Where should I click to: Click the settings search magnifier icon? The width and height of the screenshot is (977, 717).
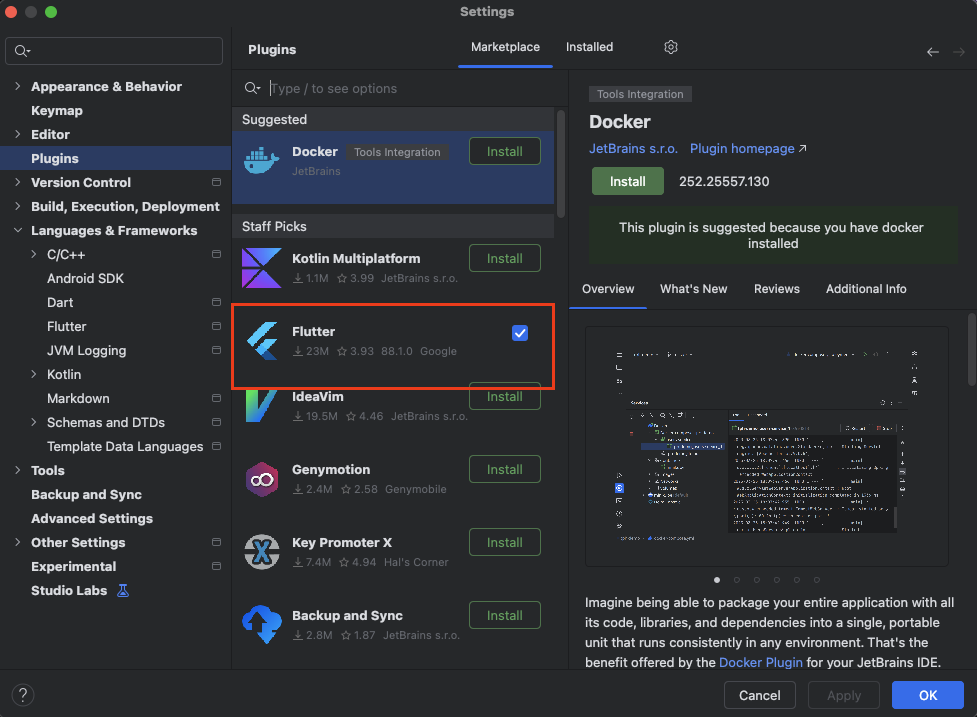22,51
